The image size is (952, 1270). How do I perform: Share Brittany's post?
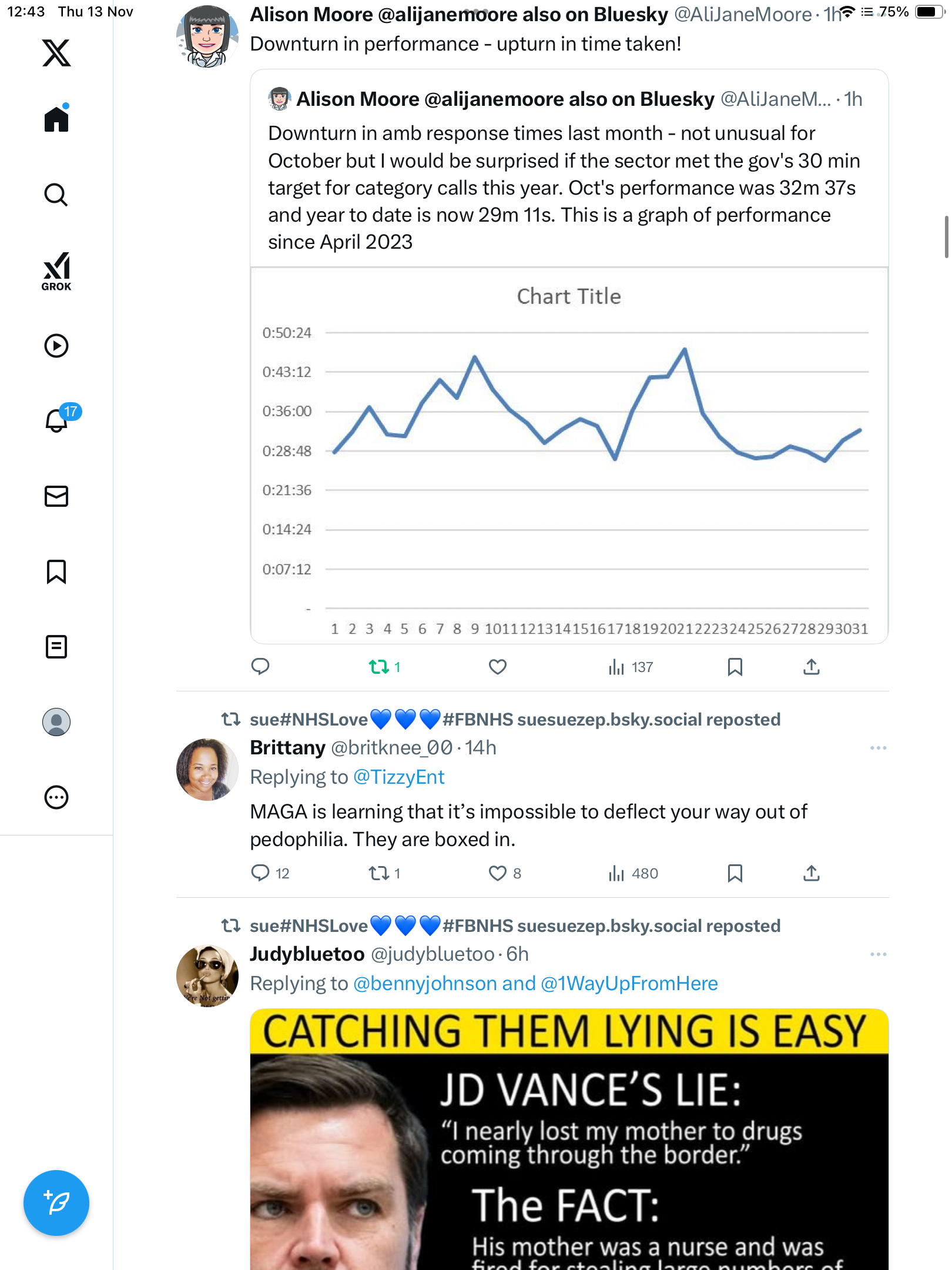[811, 873]
